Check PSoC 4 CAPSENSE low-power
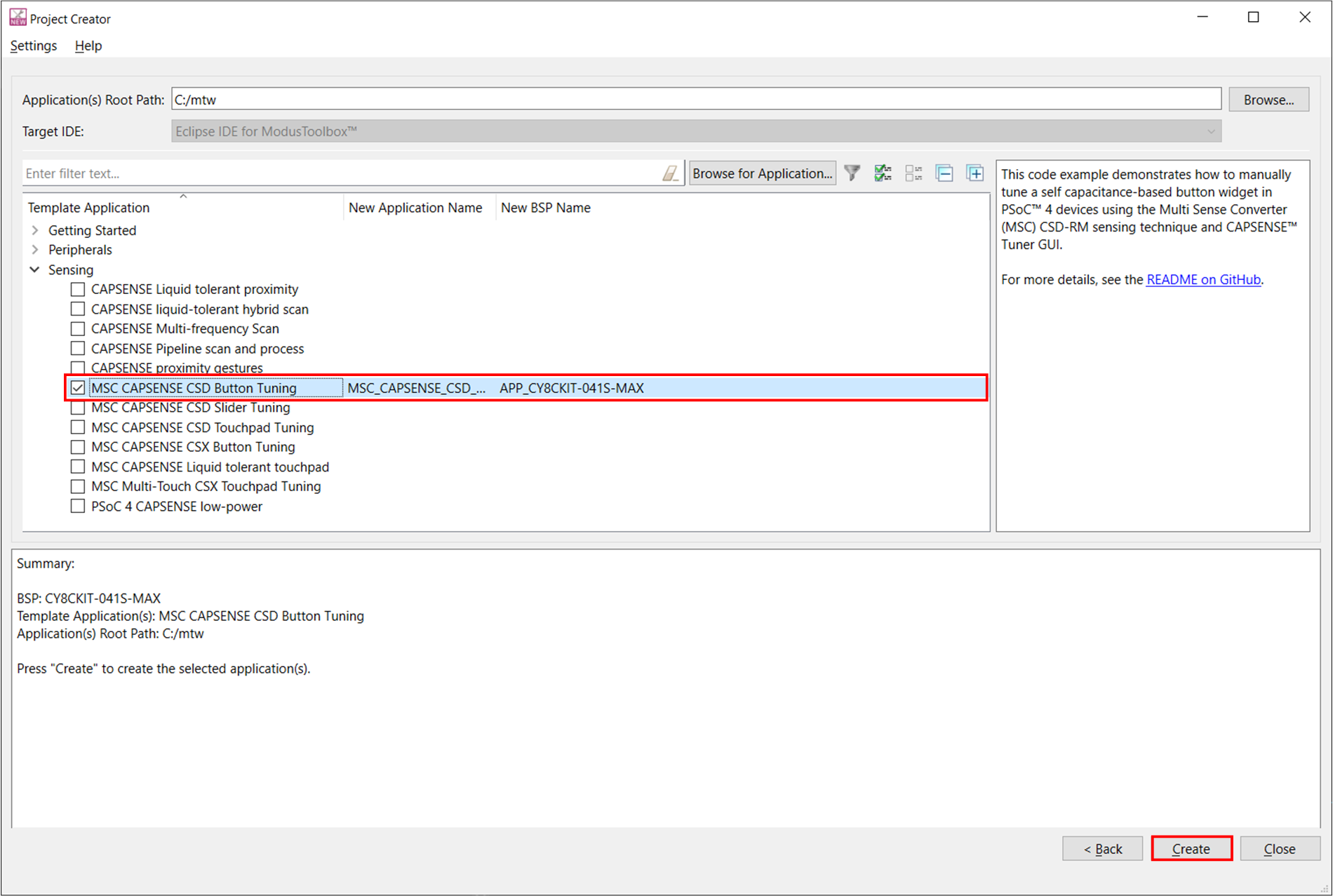The width and height of the screenshot is (1333, 896). pos(78,506)
